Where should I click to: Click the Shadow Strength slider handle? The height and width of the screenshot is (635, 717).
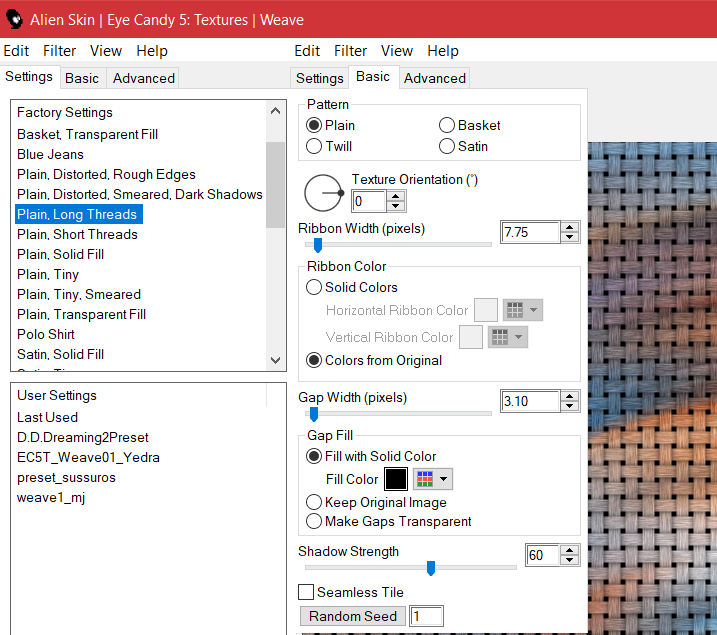click(x=431, y=568)
